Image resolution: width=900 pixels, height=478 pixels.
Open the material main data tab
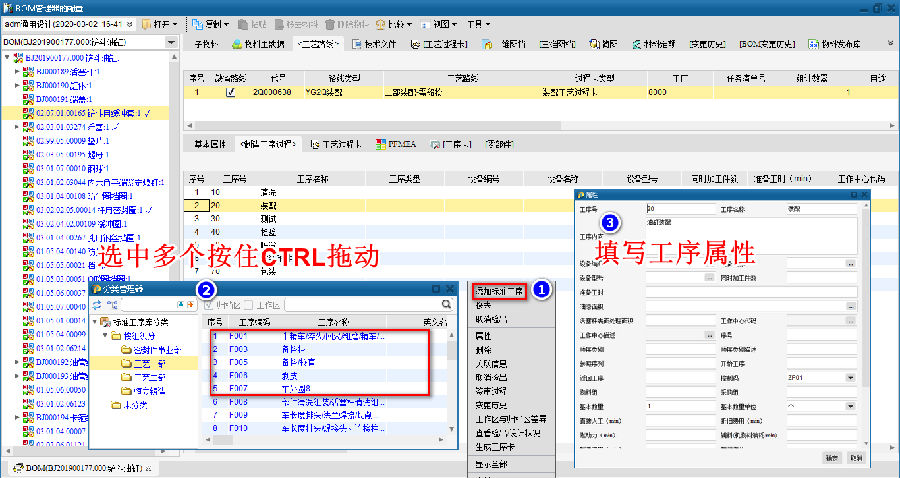(258, 44)
